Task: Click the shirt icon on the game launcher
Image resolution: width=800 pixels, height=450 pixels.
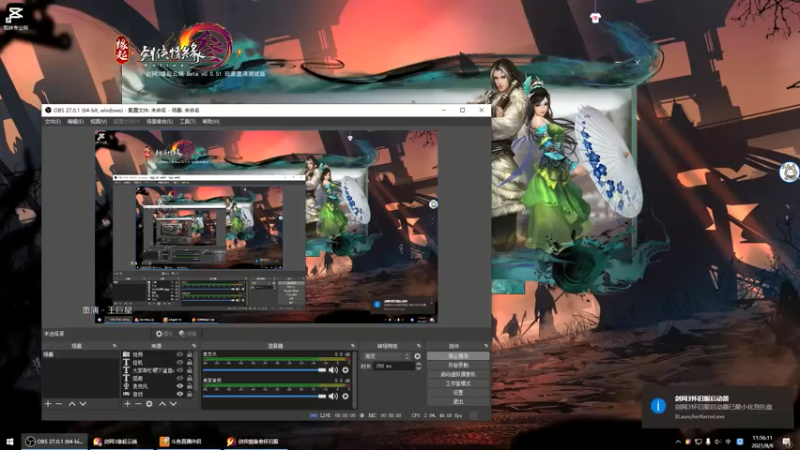Action: (595, 18)
